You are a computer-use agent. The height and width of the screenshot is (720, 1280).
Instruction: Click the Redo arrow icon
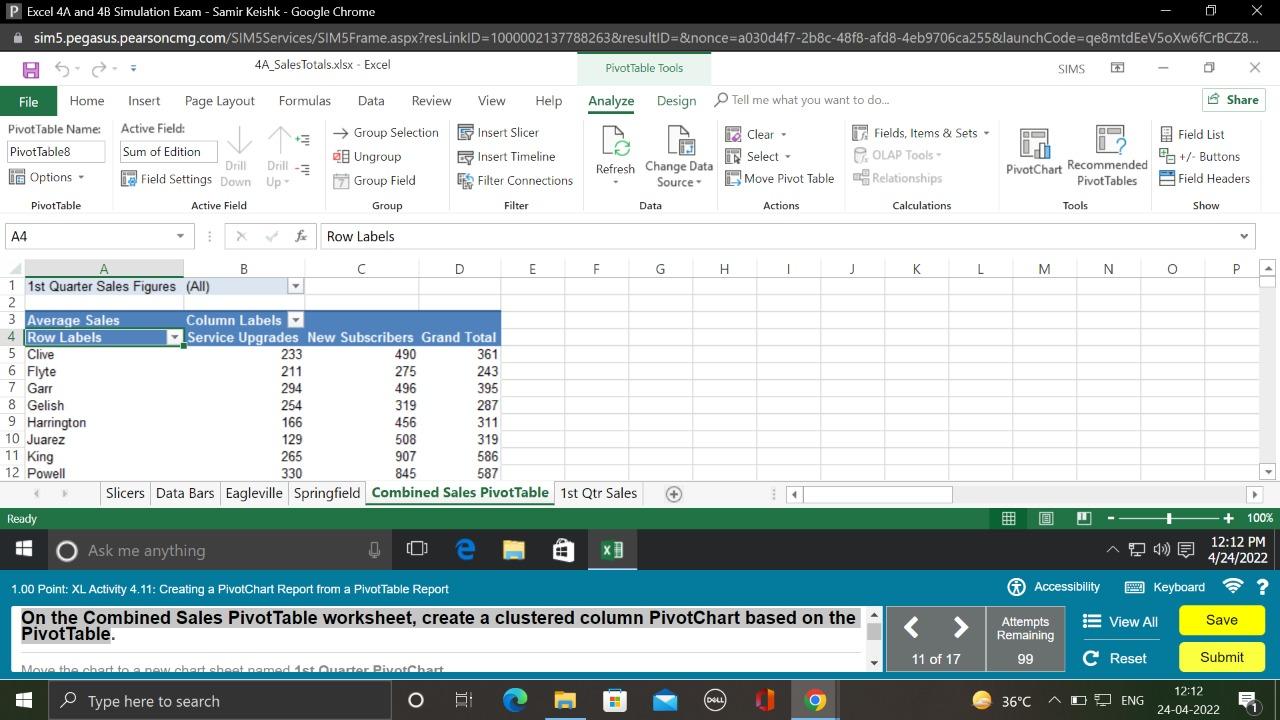pos(98,69)
